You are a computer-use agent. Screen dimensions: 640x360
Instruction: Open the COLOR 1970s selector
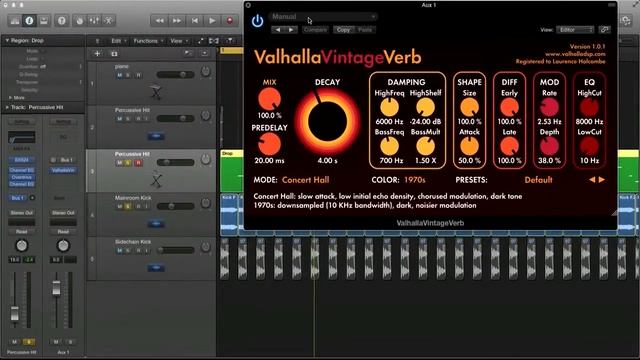click(415, 180)
